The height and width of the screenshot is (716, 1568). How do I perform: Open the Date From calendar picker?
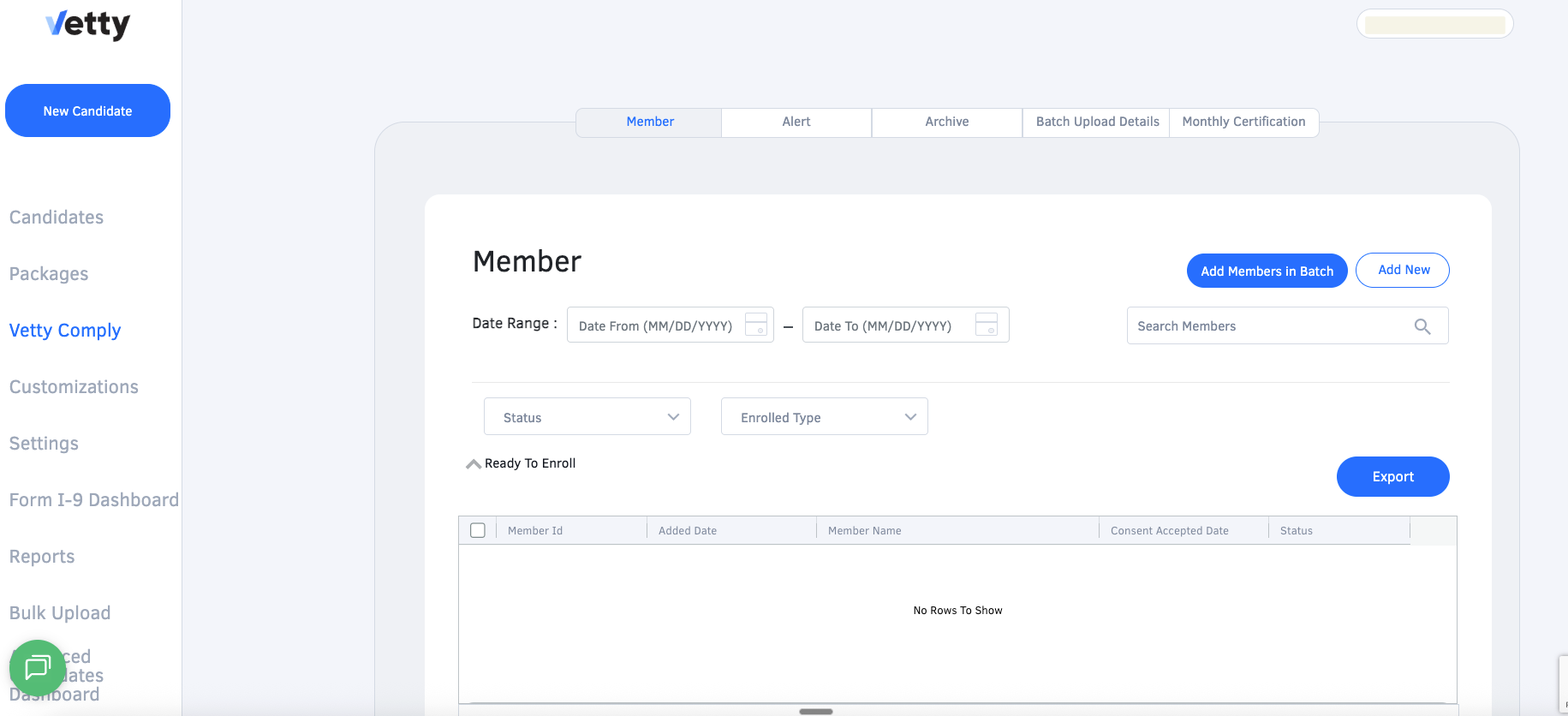pos(755,325)
